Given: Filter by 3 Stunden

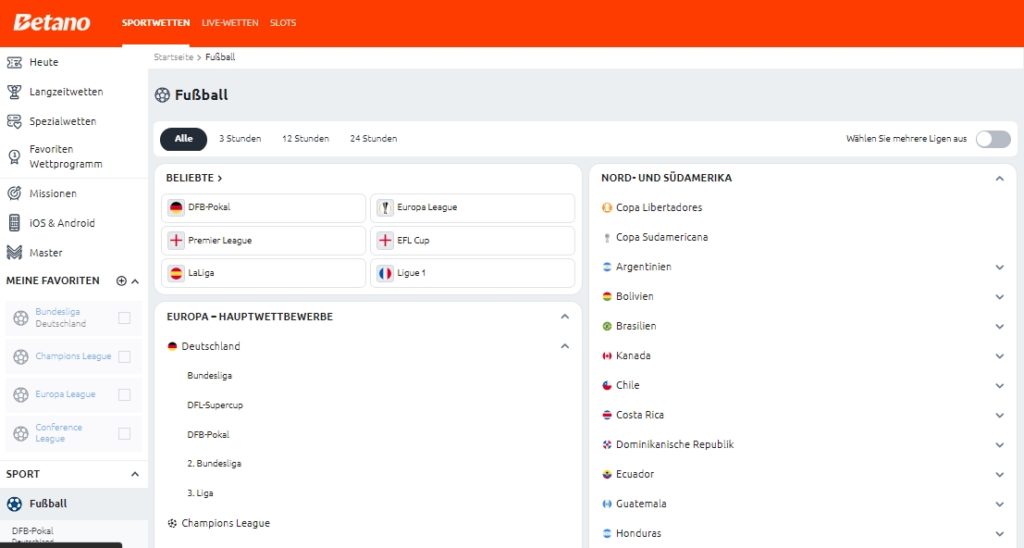Looking at the screenshot, I should point(240,138).
